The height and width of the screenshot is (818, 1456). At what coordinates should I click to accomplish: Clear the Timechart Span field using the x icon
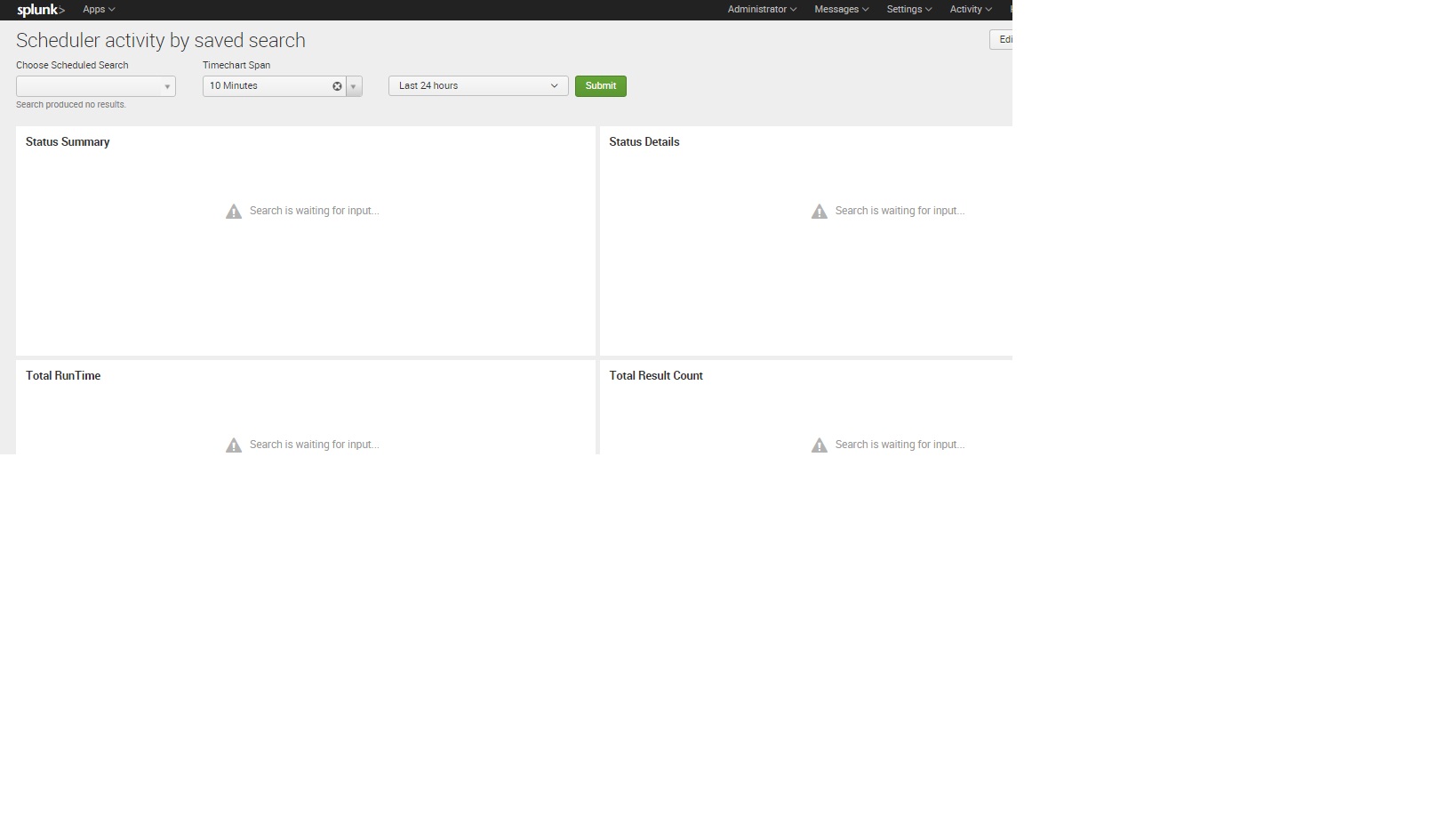click(x=336, y=86)
